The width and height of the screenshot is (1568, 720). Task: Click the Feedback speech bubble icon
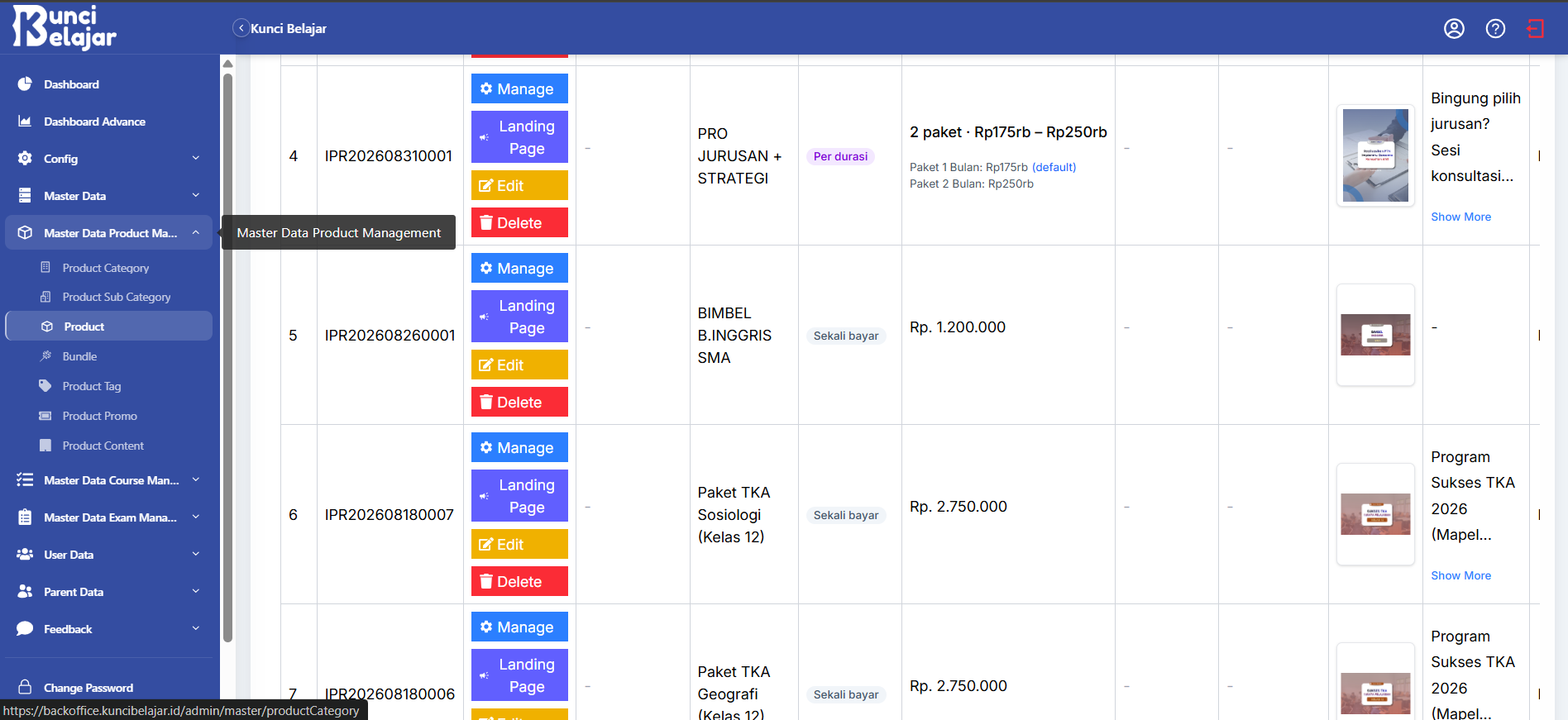coord(25,629)
